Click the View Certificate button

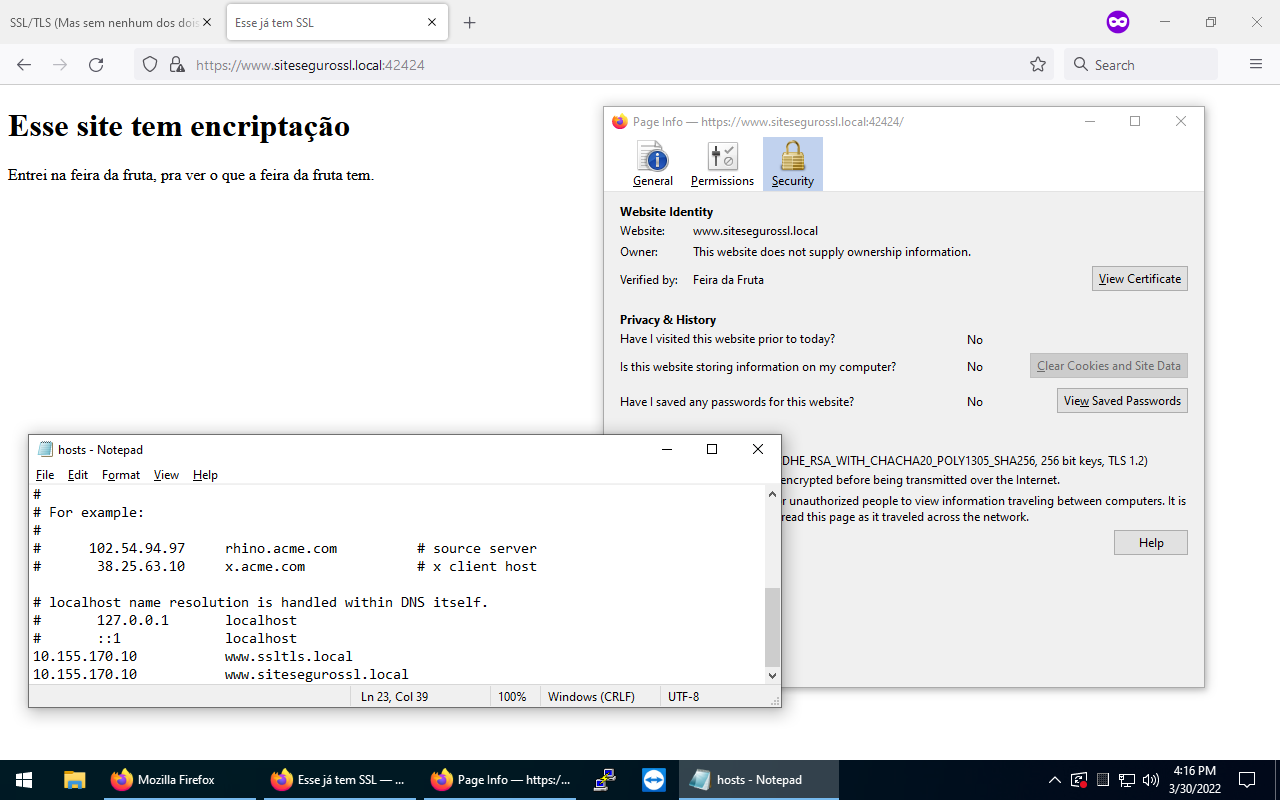pos(1139,279)
